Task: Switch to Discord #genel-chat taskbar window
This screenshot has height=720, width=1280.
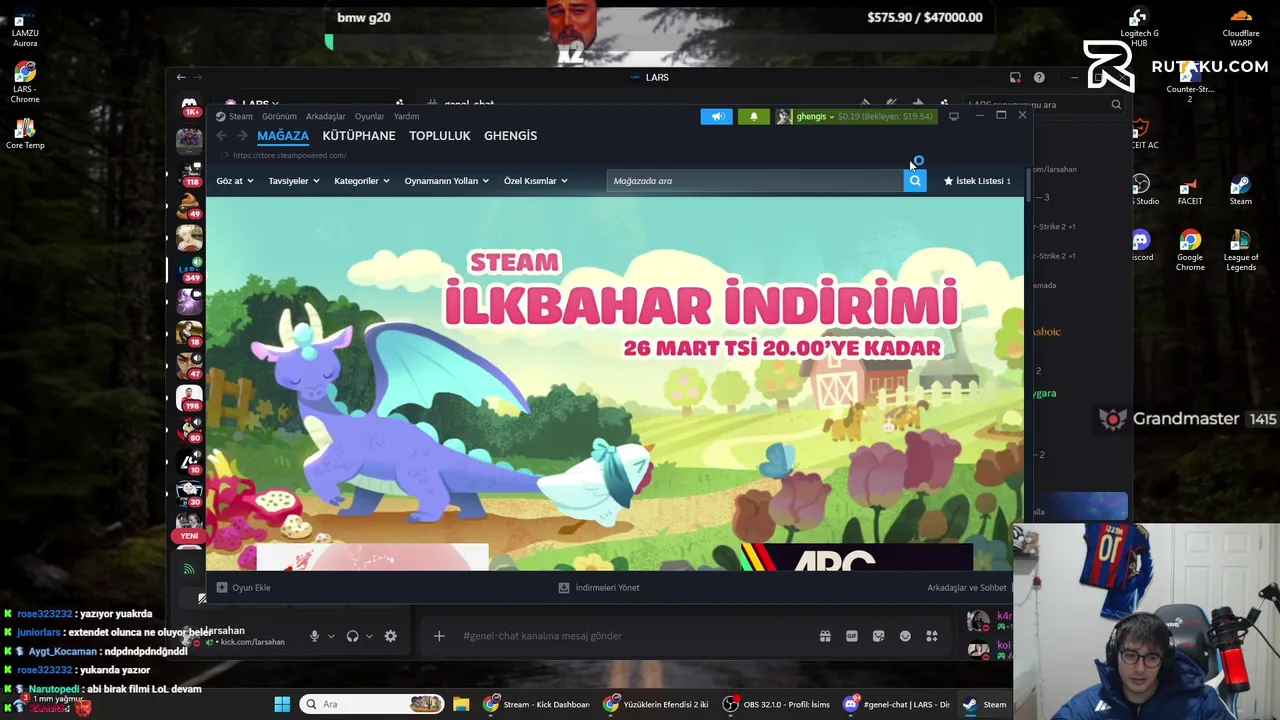Action: pyautogui.click(x=896, y=704)
